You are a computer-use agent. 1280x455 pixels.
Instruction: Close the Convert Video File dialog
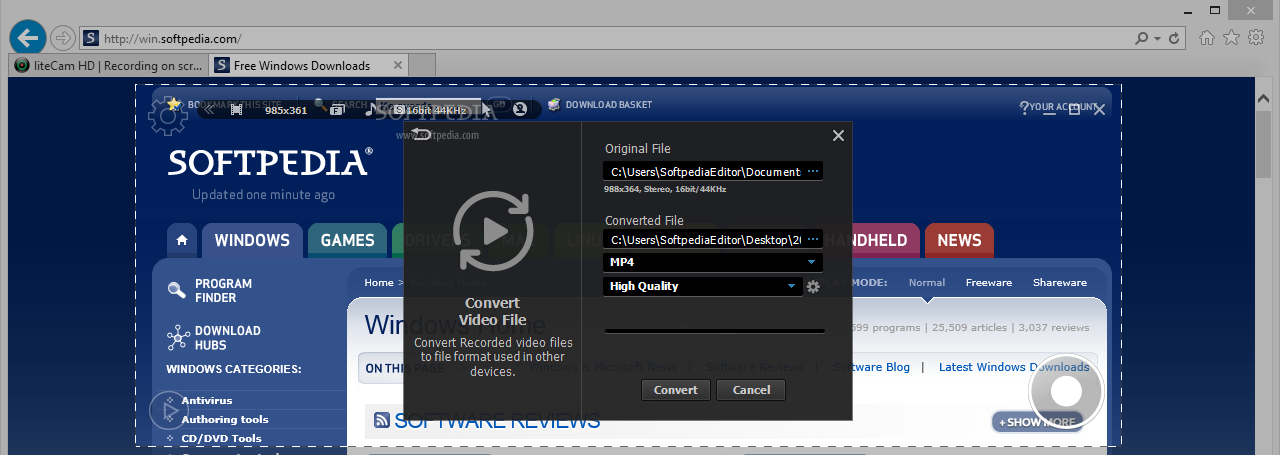(x=838, y=135)
